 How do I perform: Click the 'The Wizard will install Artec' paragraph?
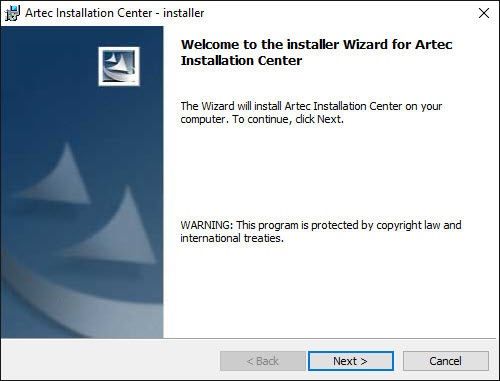[311, 113]
